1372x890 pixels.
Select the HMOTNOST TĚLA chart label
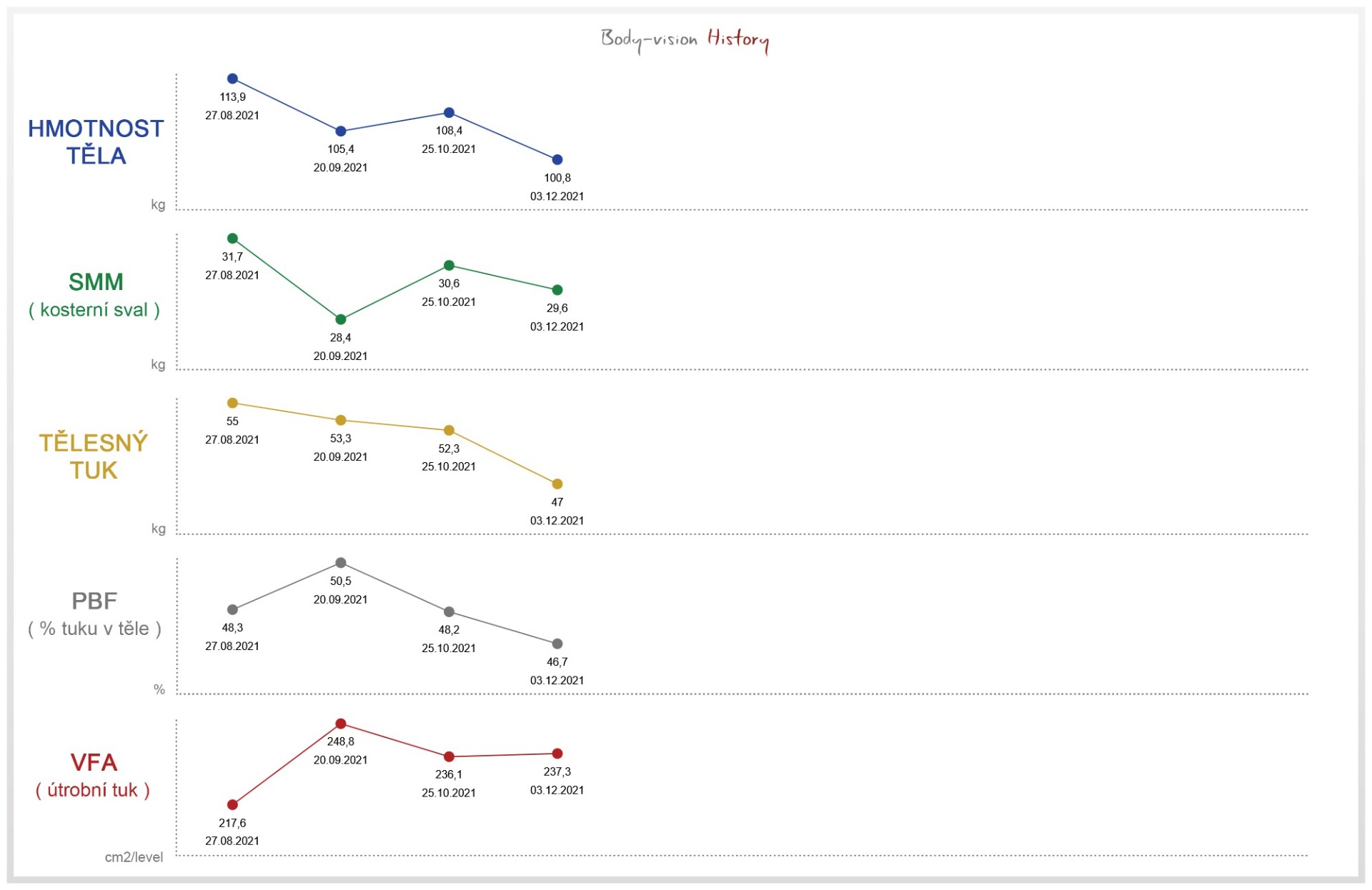pyautogui.click(x=96, y=142)
